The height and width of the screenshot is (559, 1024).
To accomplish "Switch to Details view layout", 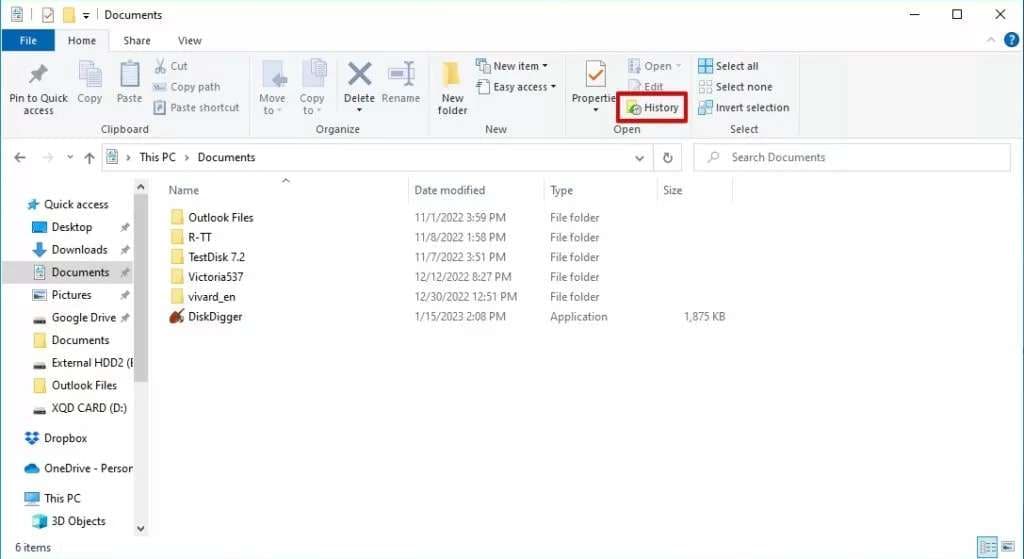I will [x=987, y=547].
